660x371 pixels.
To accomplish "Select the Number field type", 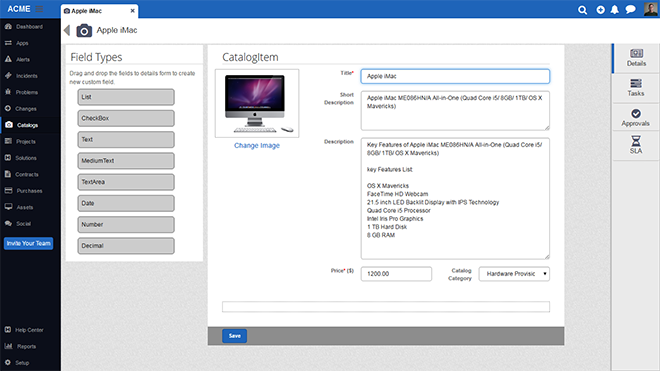I will click(x=126, y=224).
